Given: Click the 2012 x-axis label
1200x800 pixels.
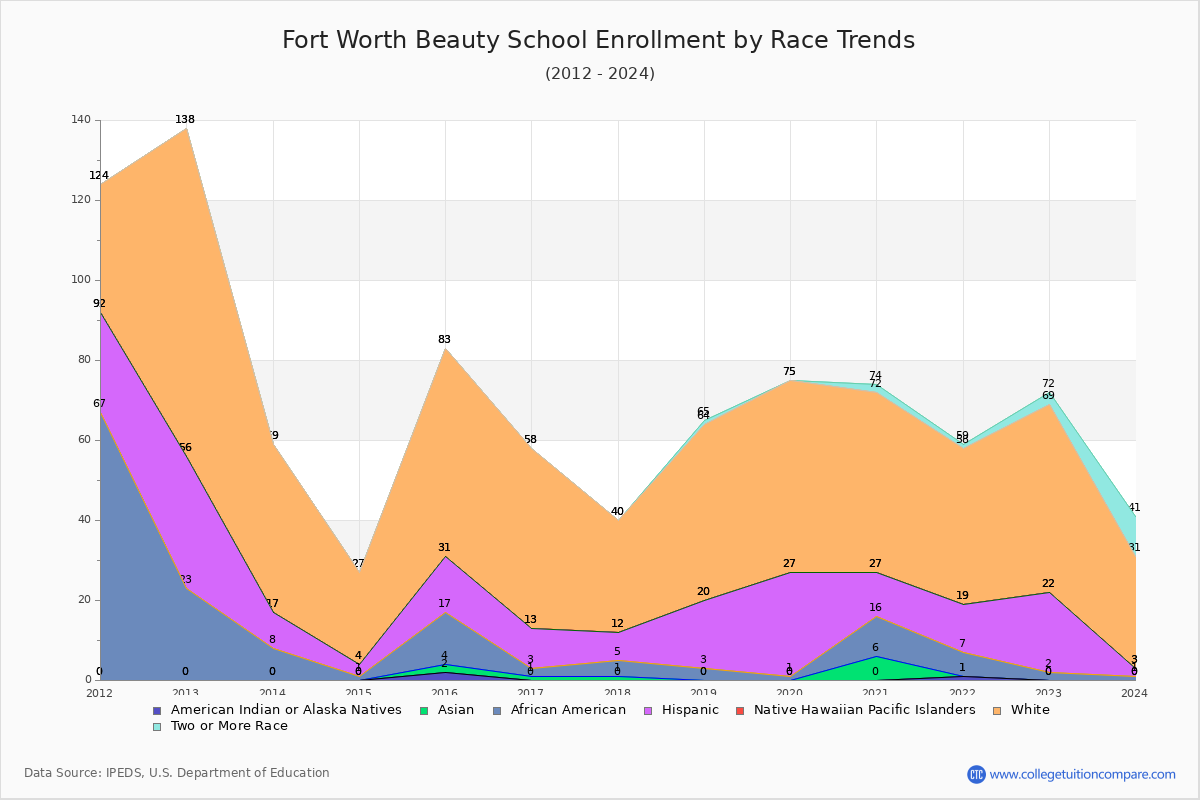Looking at the screenshot, I should 100,693.
